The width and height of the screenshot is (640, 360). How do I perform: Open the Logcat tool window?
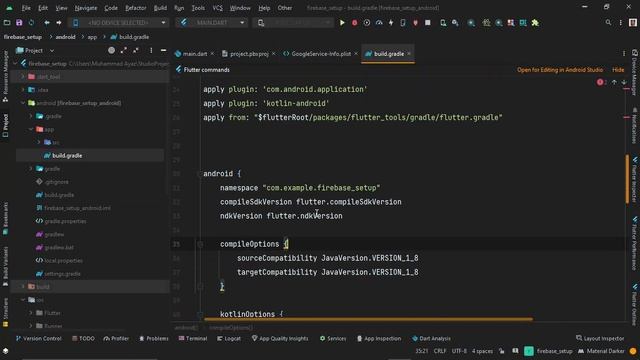pos(229,338)
